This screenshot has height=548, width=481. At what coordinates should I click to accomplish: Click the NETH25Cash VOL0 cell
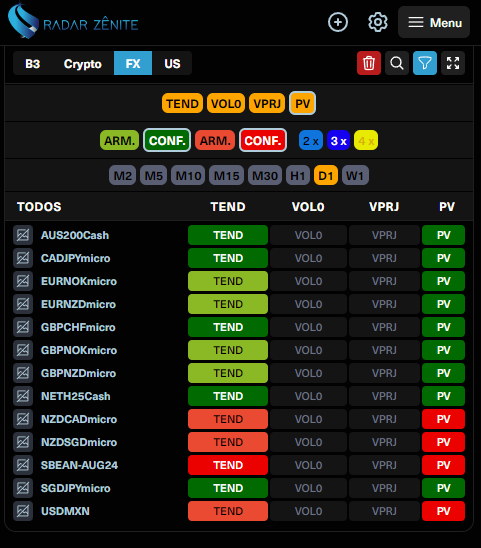click(308, 396)
